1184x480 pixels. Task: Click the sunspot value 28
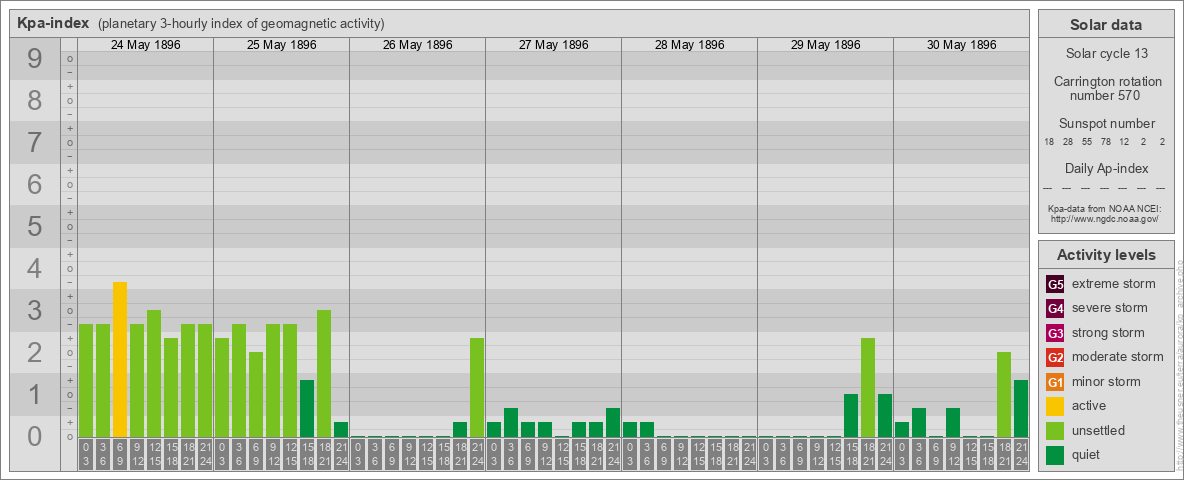click(1068, 142)
